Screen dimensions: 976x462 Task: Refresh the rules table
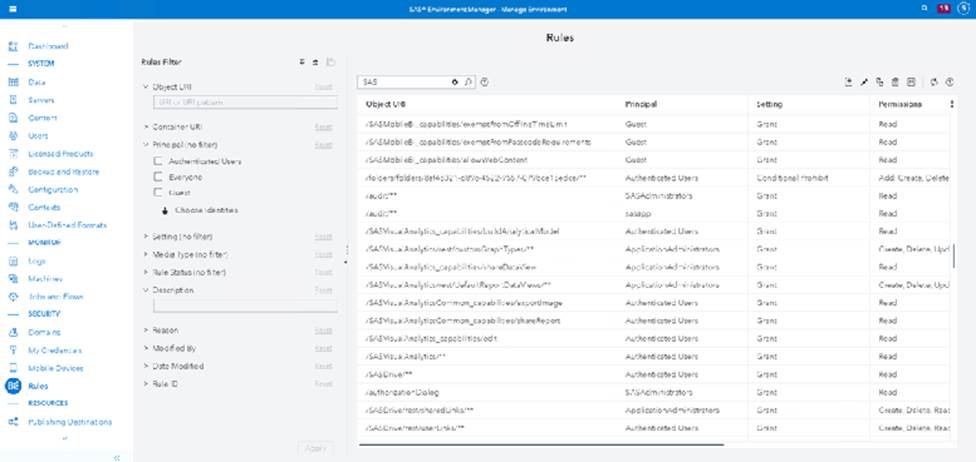[934, 82]
